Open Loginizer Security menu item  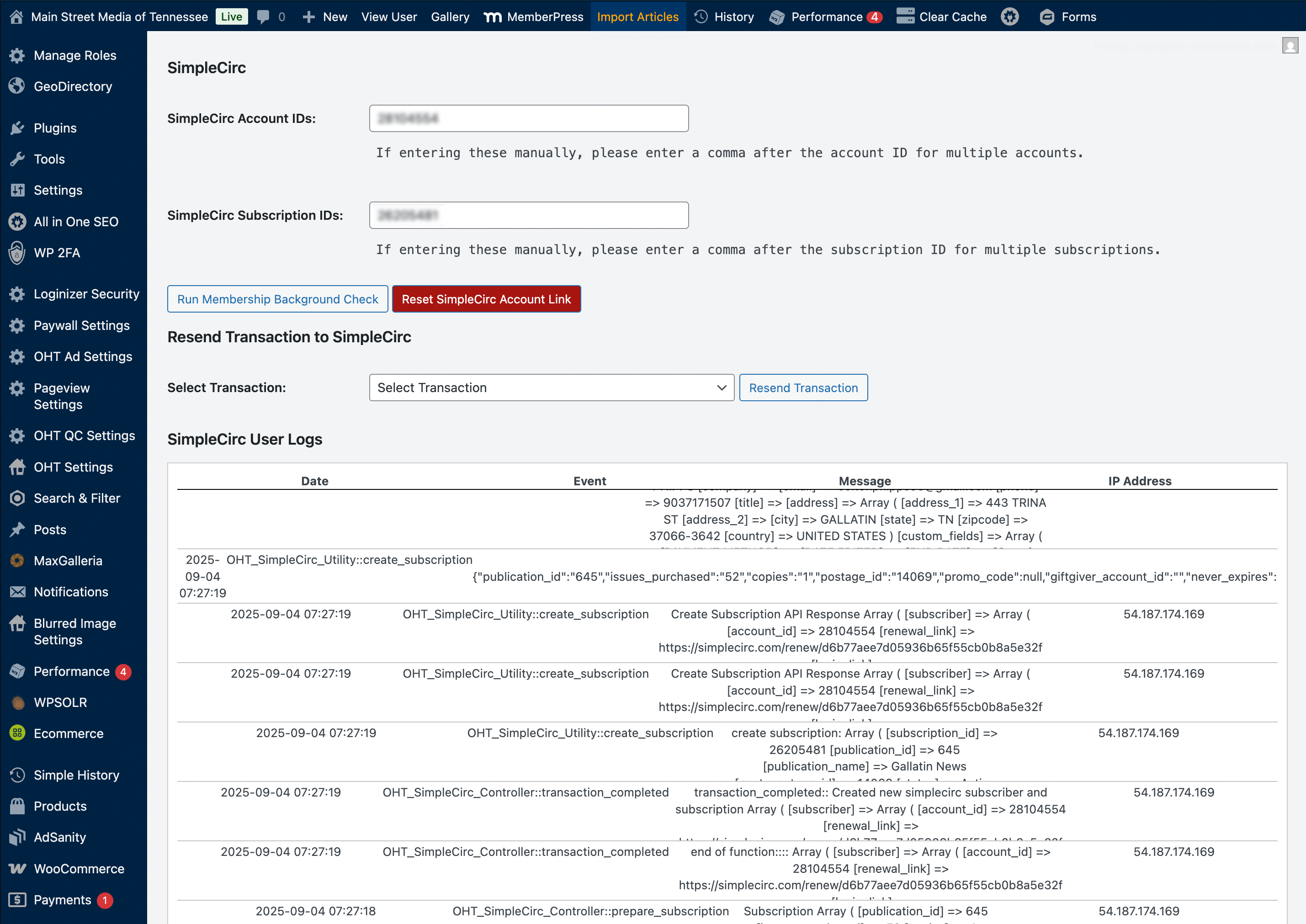[86, 293]
